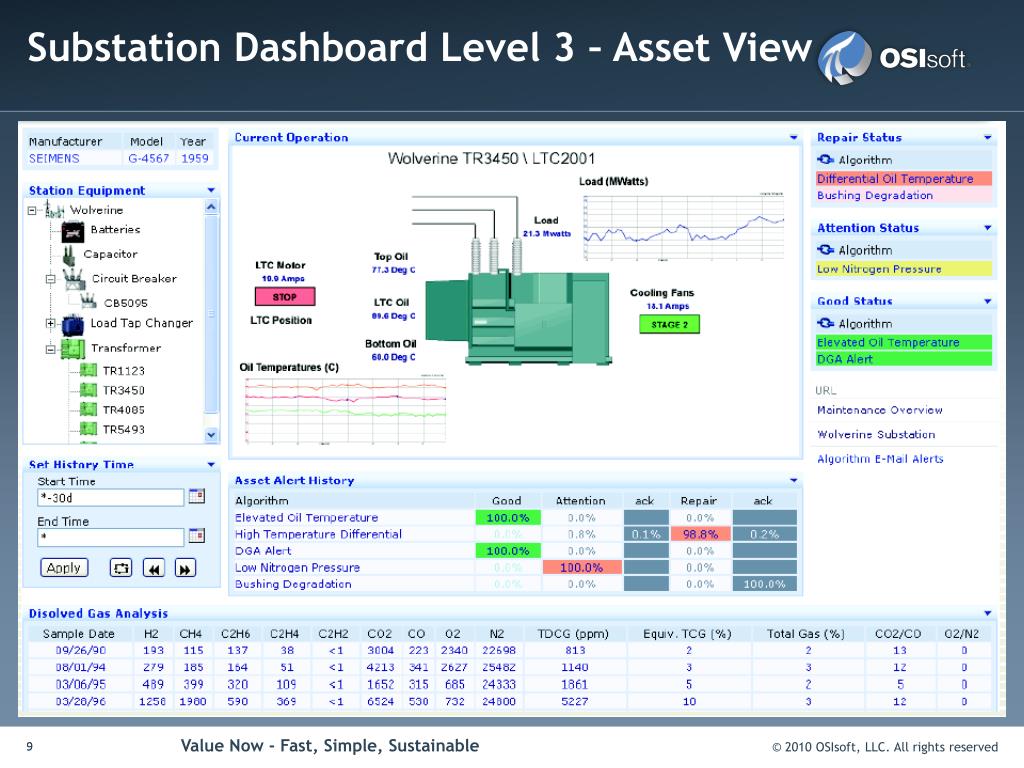Select Low Nitrogen Pressure attention alert
The width and height of the screenshot is (1024, 768).
(904, 268)
